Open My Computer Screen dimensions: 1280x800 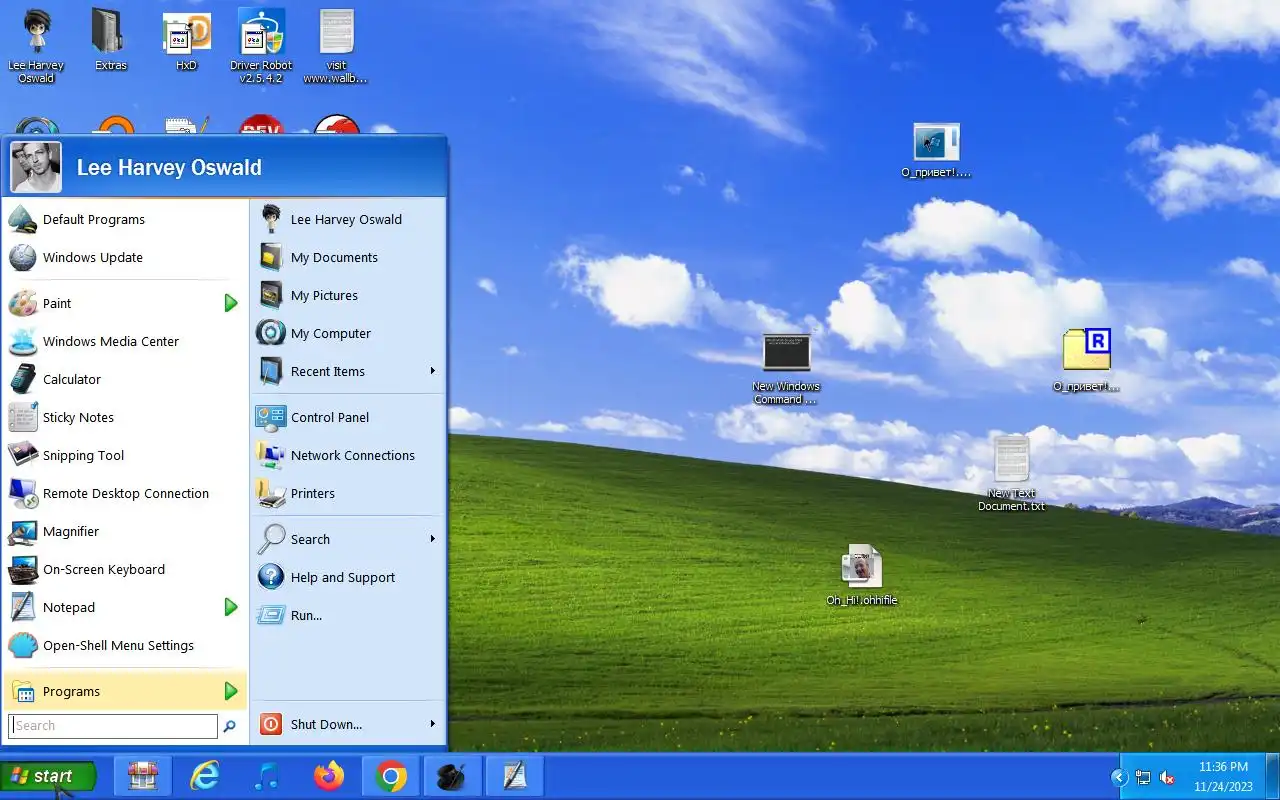(x=347, y=333)
